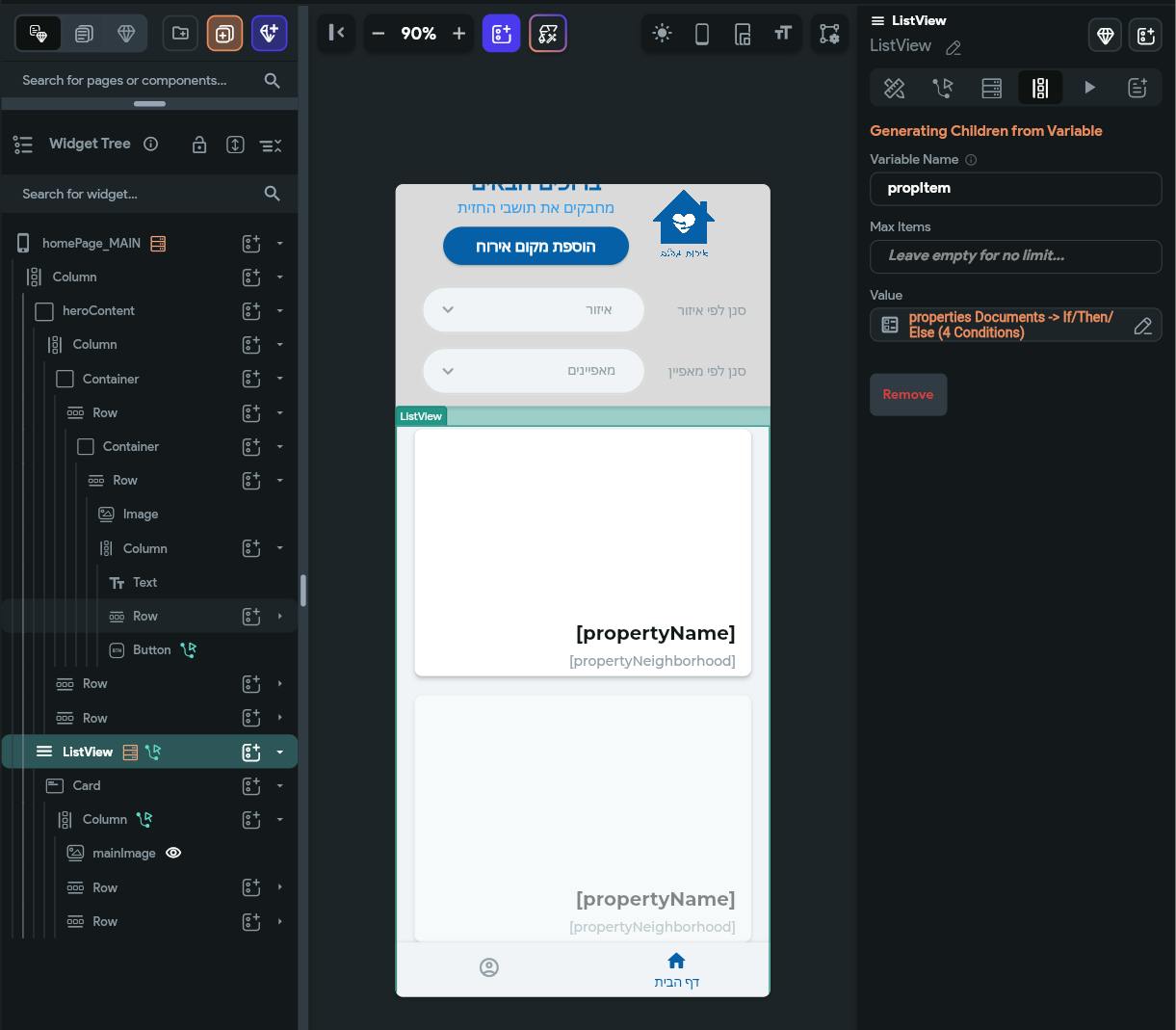Toggle mainImage visibility eye icon

pos(173,853)
